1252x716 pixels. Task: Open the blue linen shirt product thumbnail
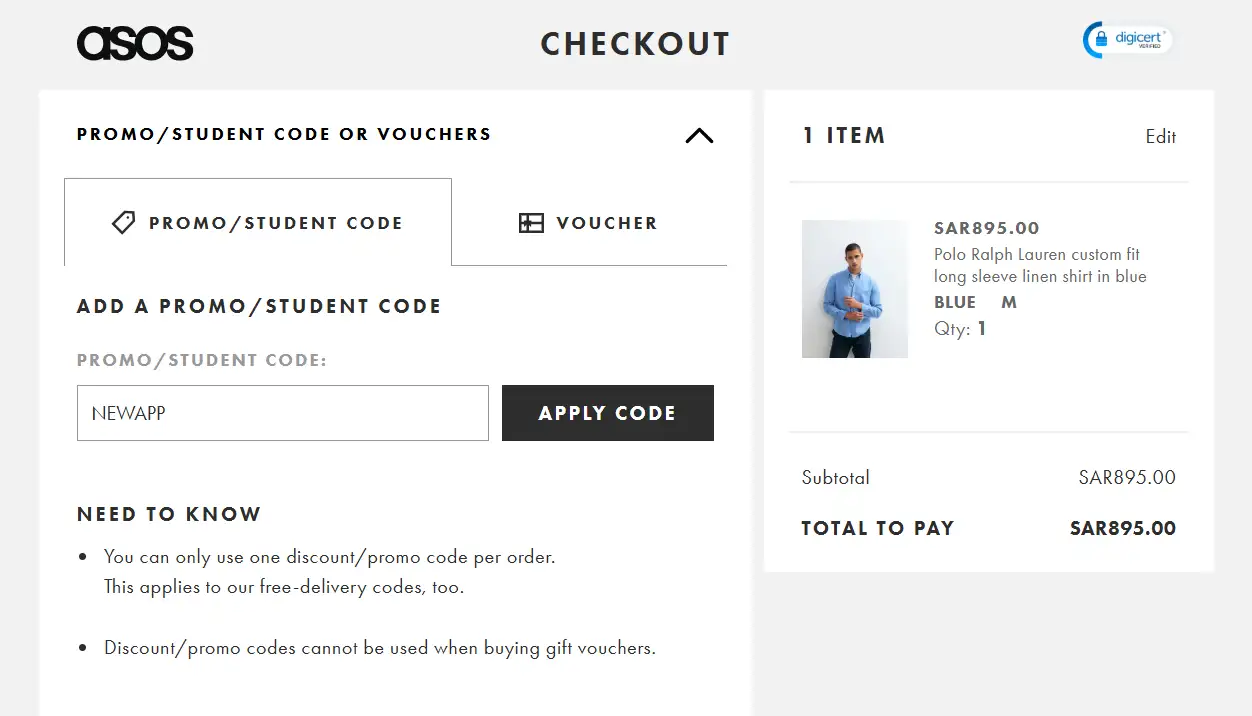pos(855,289)
